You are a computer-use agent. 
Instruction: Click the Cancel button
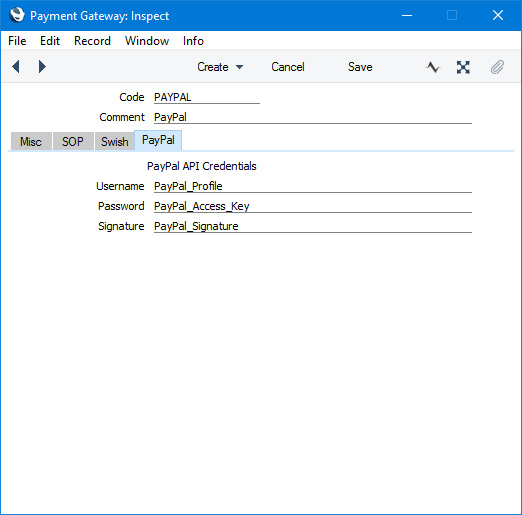click(x=288, y=67)
